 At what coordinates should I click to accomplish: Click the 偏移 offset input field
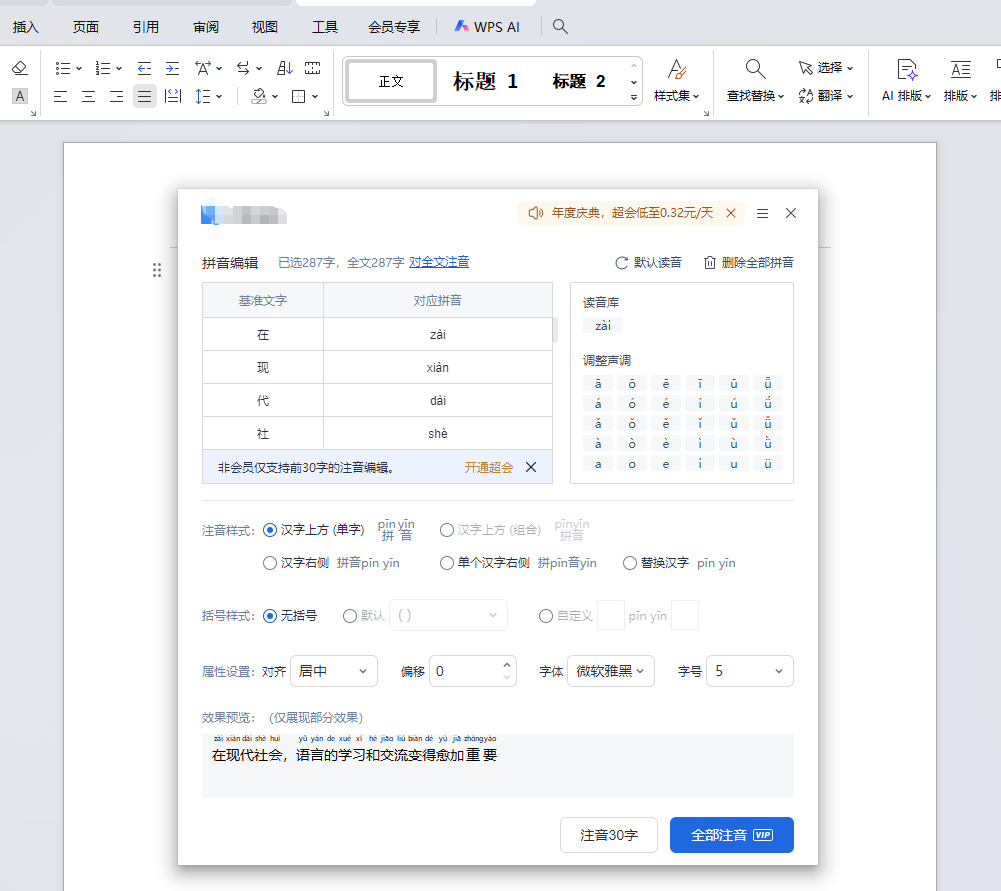(465, 671)
